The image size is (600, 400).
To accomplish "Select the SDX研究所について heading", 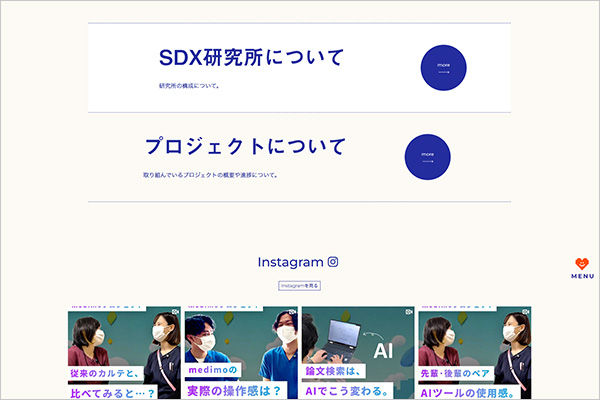I will (x=251, y=57).
